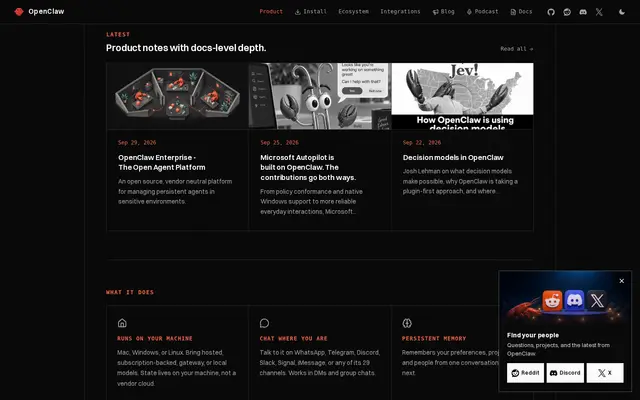The width and height of the screenshot is (640, 400).
Task: Click the LATEST section label
Action: pyautogui.click(x=118, y=34)
